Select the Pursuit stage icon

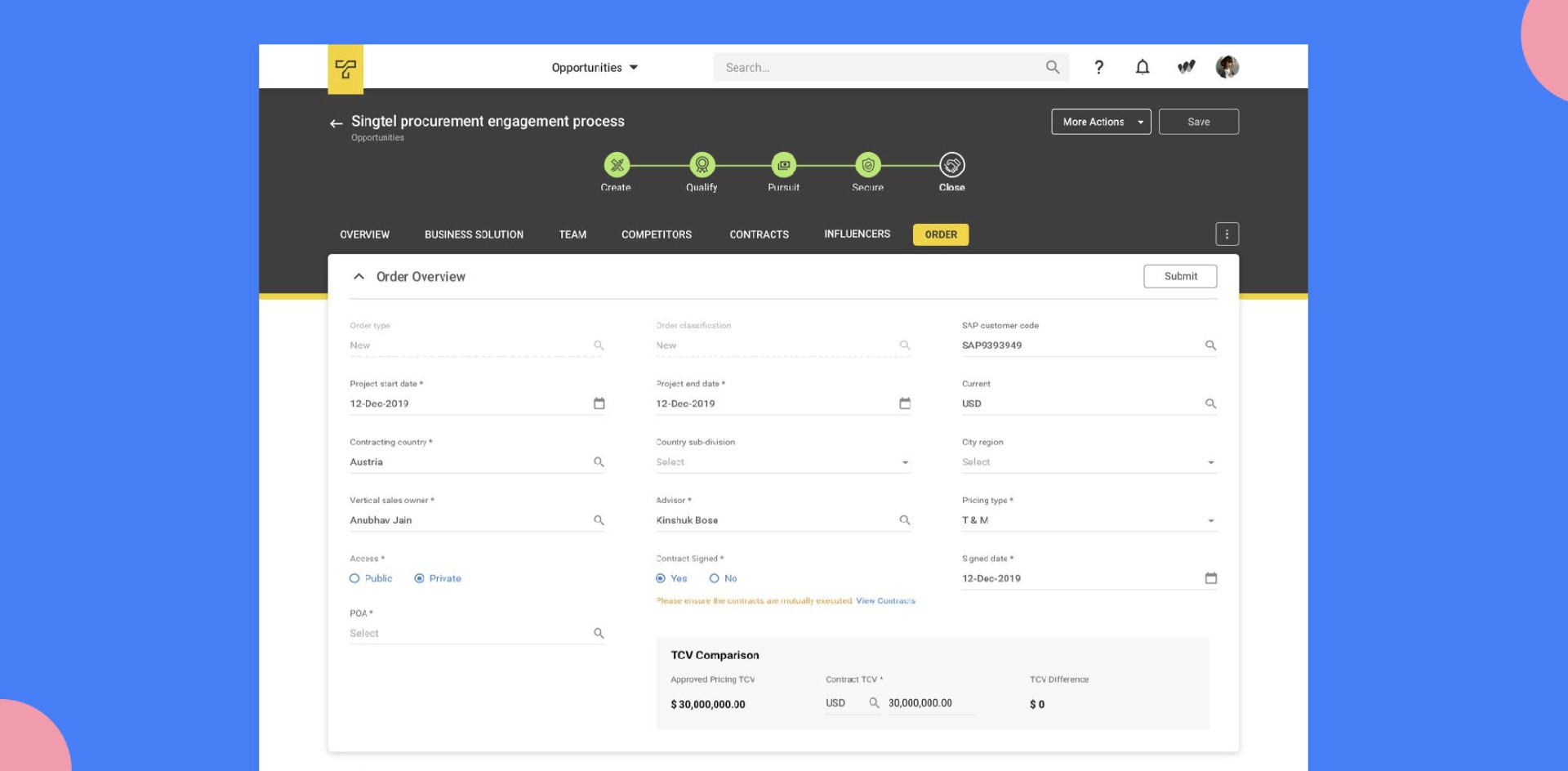pyautogui.click(x=784, y=165)
